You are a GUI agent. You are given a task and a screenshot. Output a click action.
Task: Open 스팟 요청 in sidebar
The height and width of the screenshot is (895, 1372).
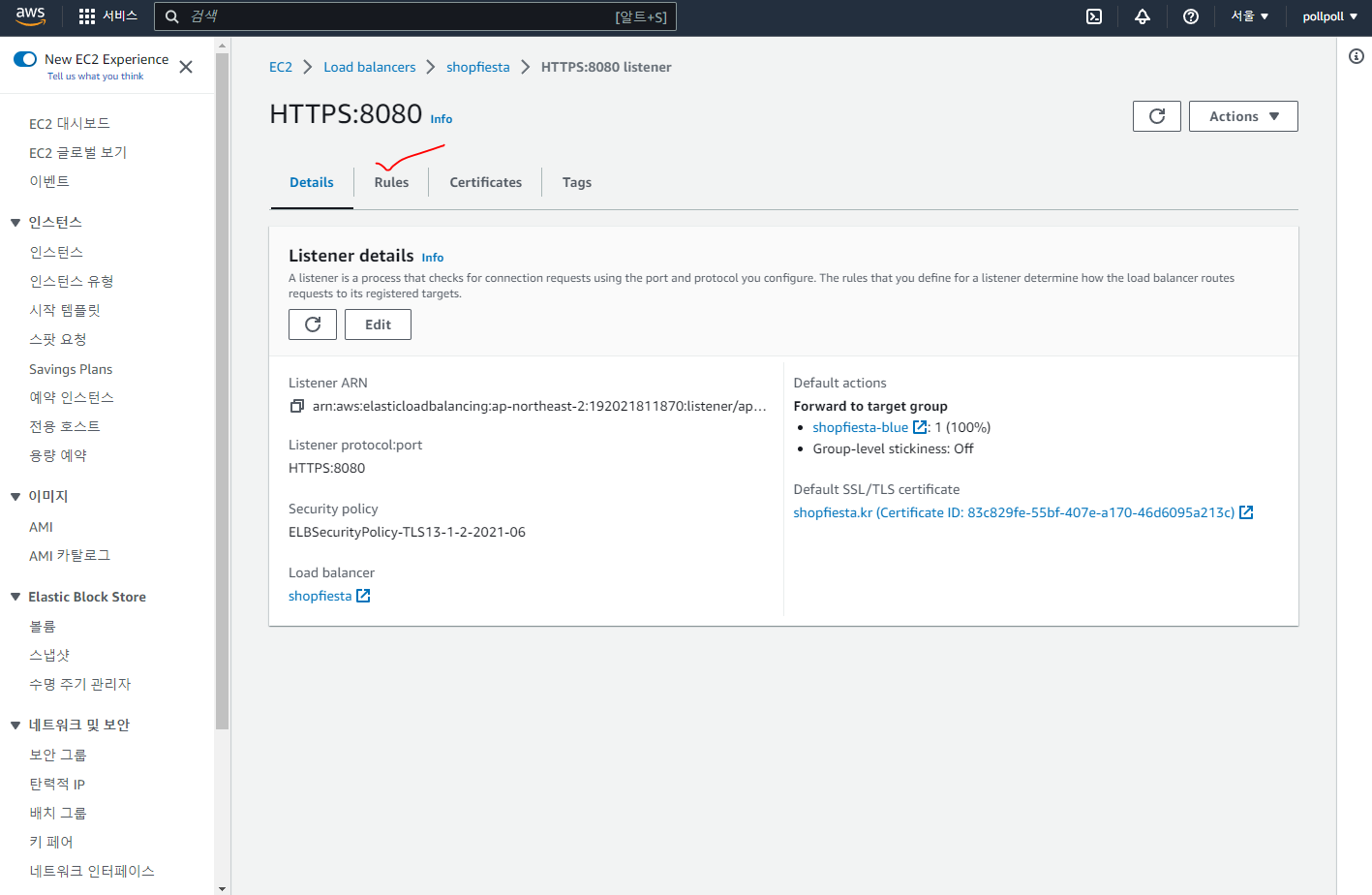click(x=58, y=340)
